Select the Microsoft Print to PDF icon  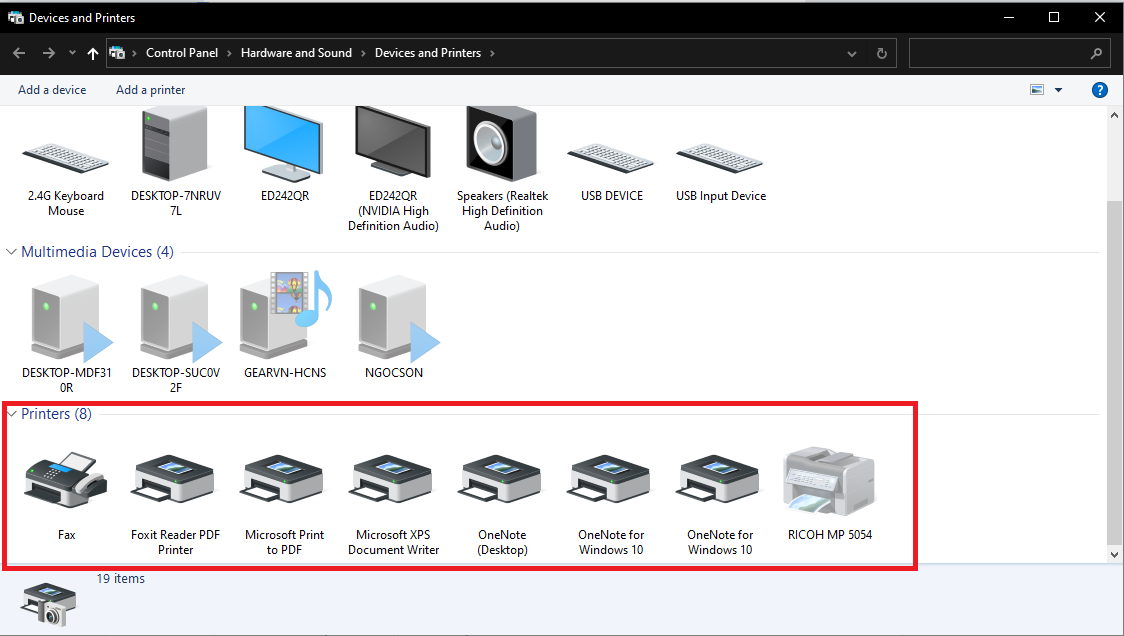(x=284, y=478)
